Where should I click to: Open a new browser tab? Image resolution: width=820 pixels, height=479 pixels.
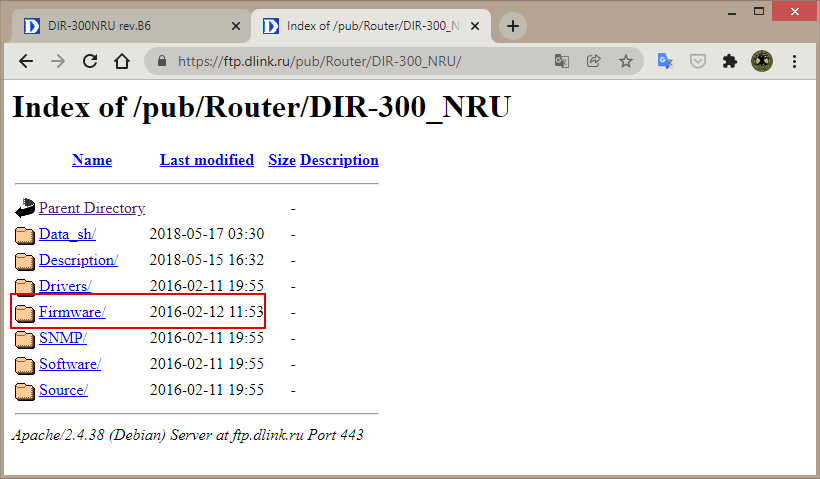[513, 26]
